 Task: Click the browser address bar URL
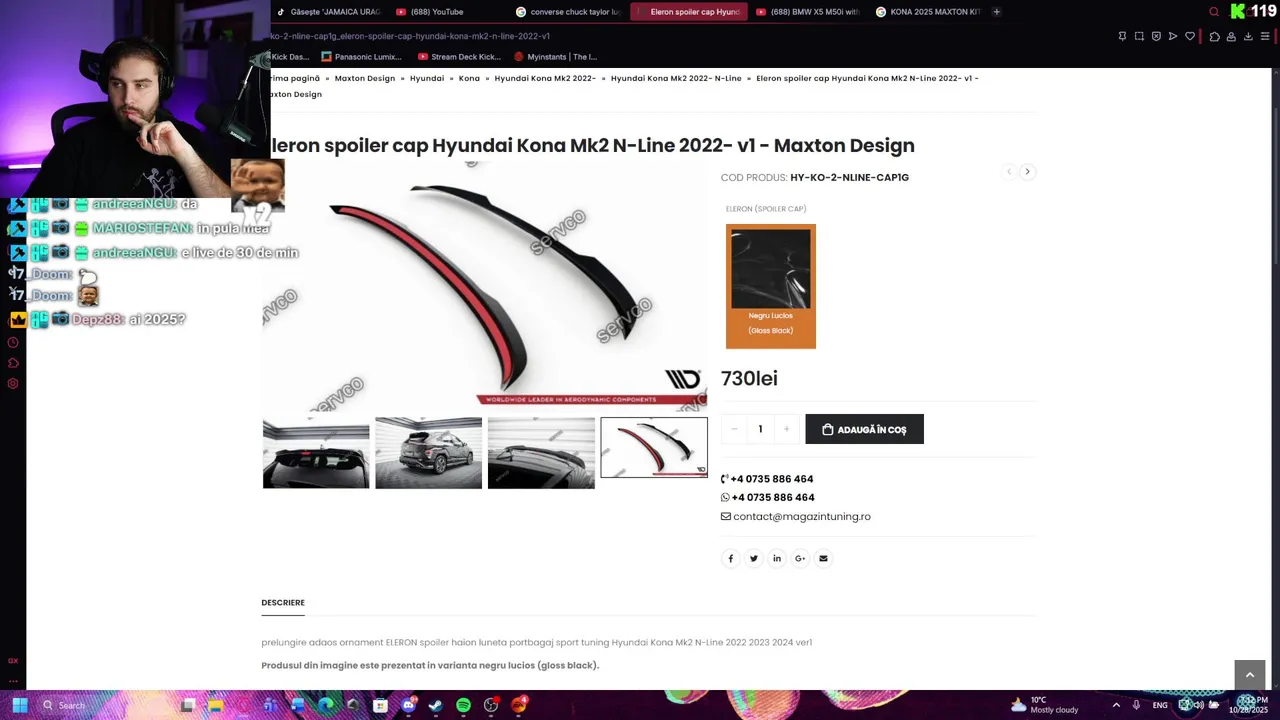410,36
